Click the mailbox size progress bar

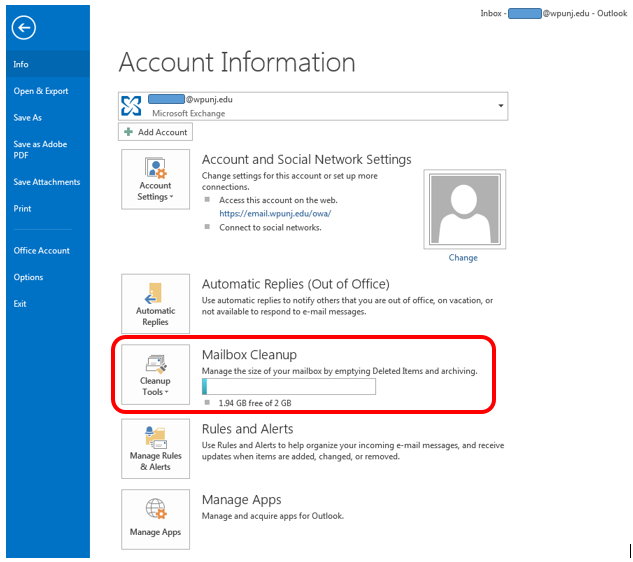(x=288, y=387)
